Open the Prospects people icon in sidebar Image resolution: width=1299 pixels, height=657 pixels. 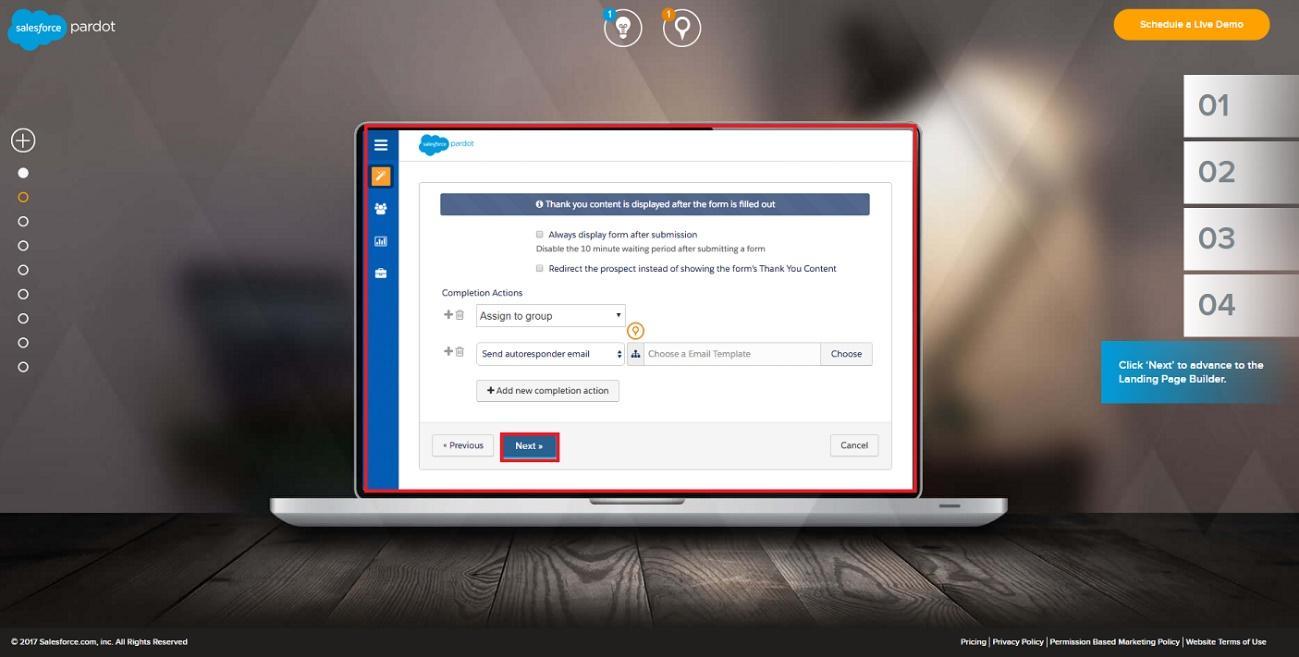point(381,209)
